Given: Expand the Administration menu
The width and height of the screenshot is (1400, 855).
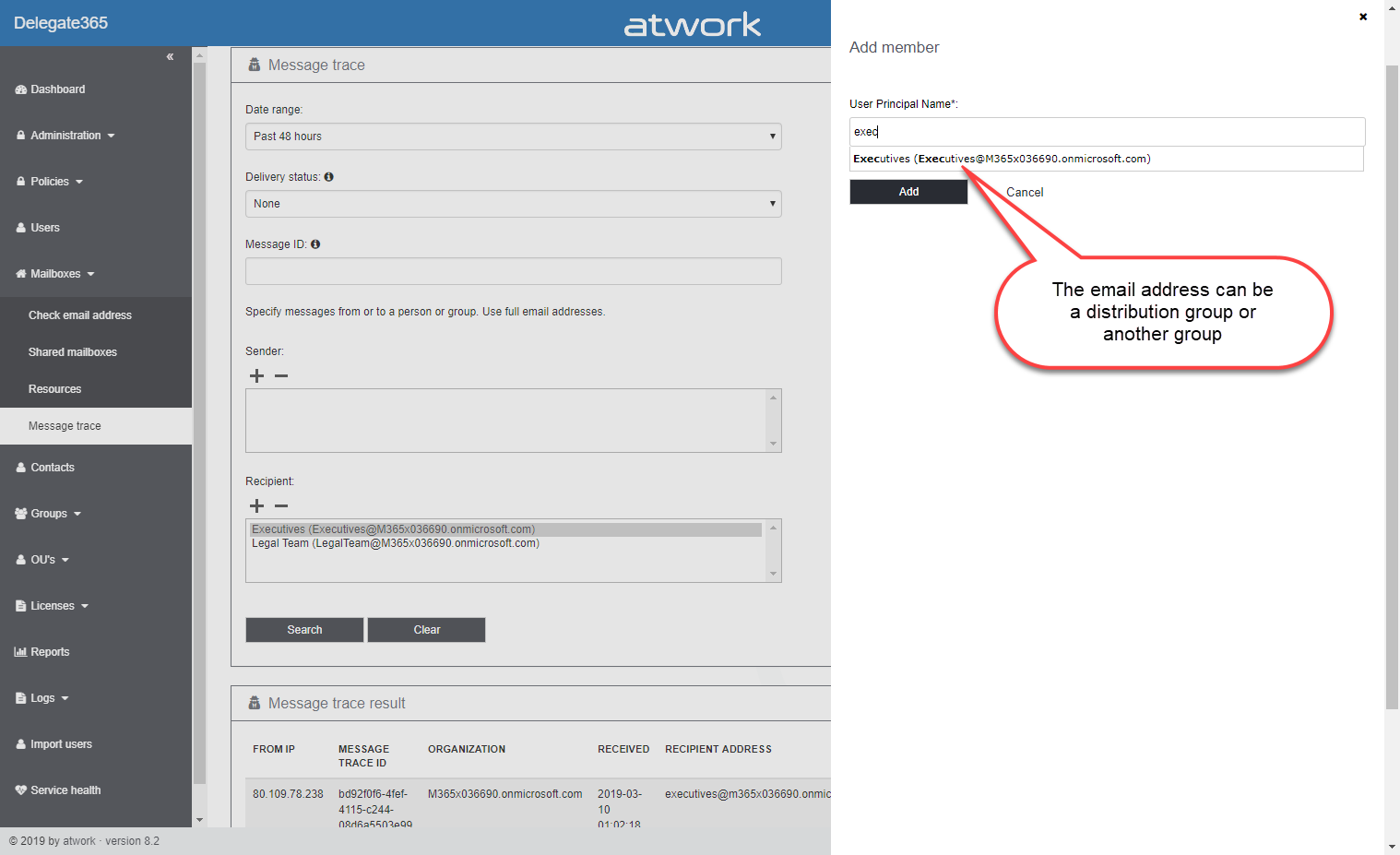Looking at the screenshot, I should click(x=112, y=136).
